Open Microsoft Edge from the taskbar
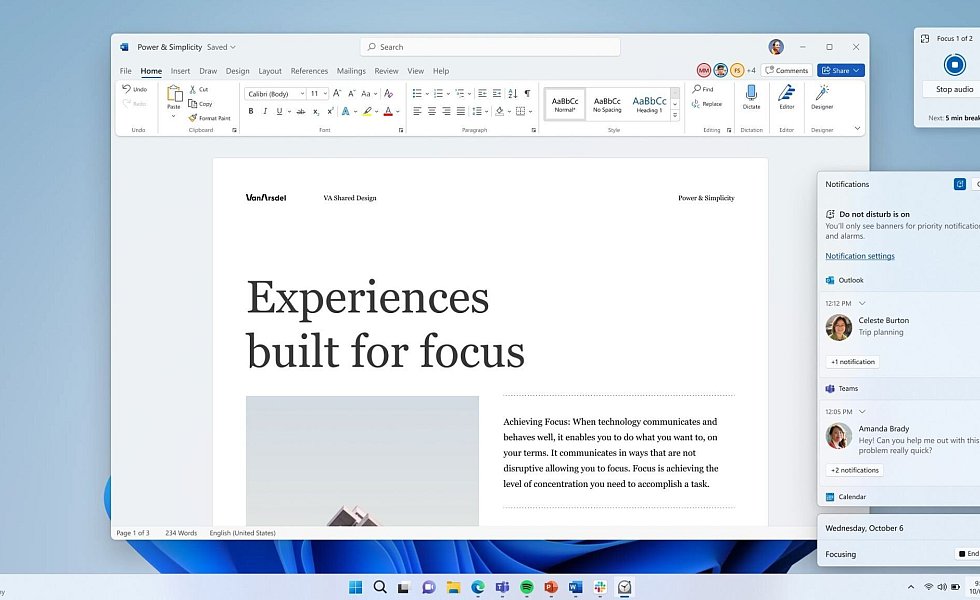Viewport: 980px width, 600px height. (x=478, y=587)
